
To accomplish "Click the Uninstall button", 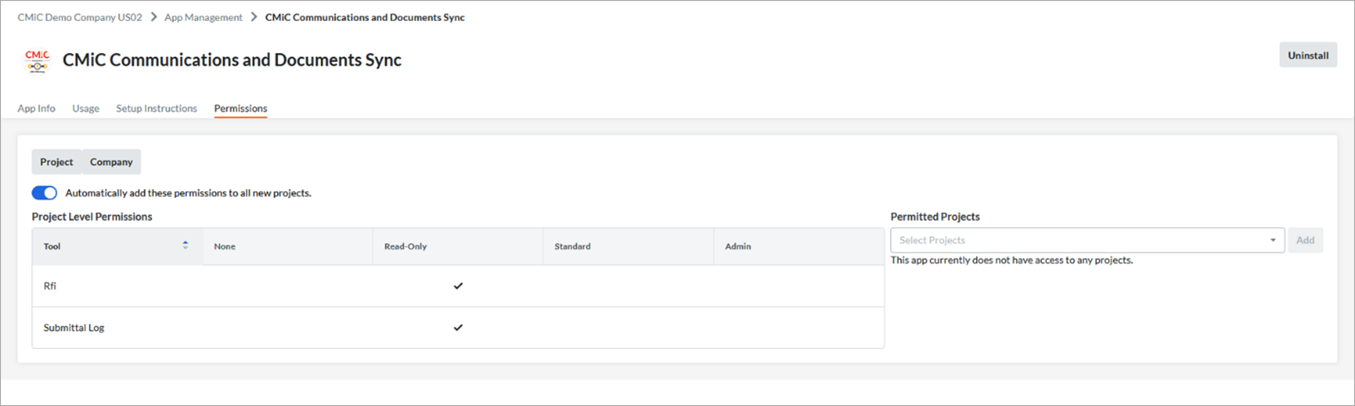I will pyautogui.click(x=1308, y=55).
